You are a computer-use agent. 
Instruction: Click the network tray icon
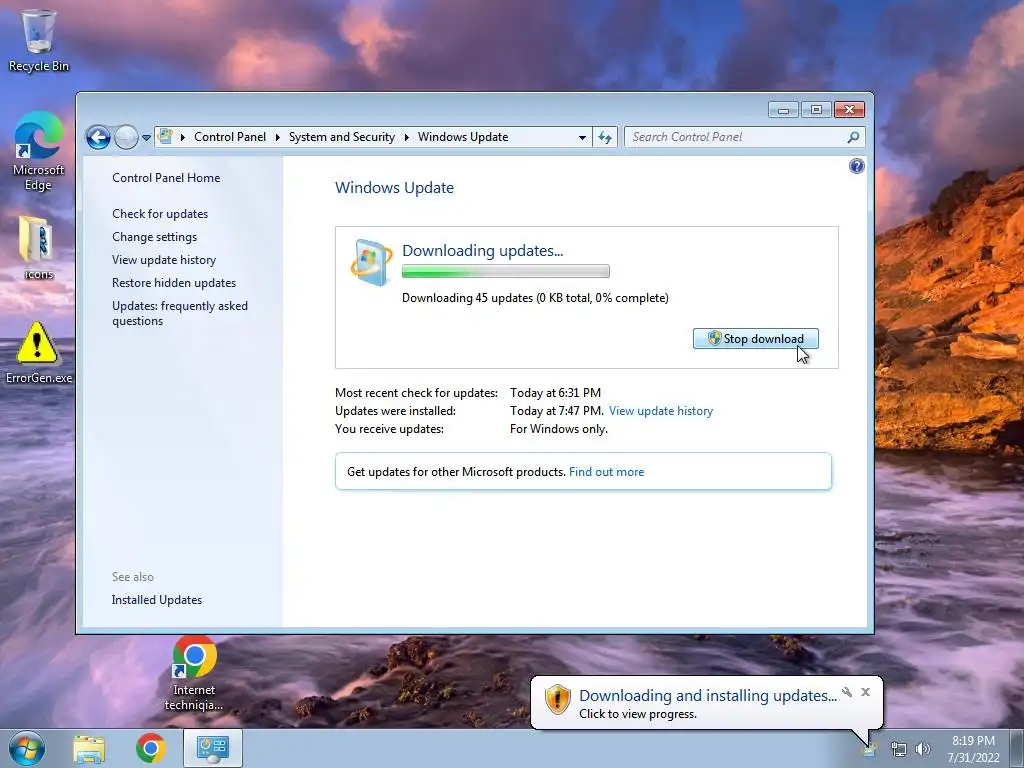pyautogui.click(x=899, y=749)
